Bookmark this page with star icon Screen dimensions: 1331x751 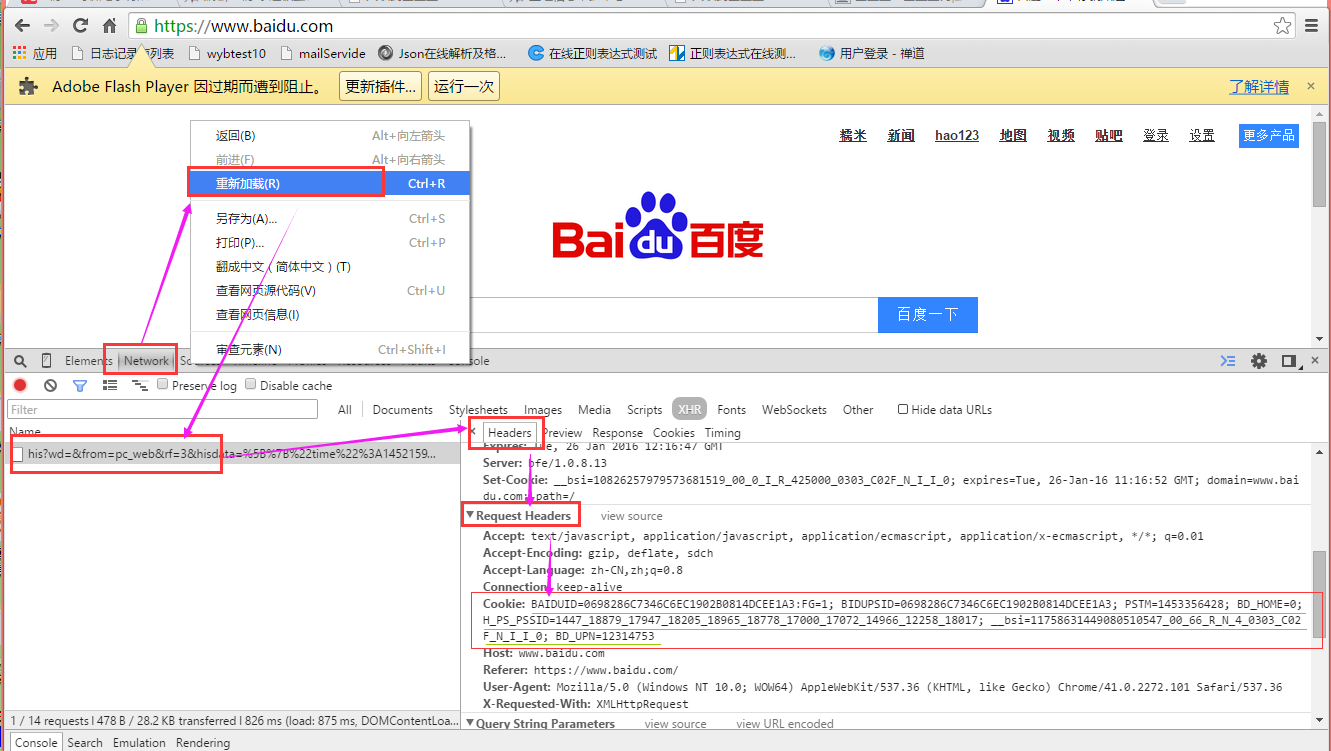coord(1282,25)
